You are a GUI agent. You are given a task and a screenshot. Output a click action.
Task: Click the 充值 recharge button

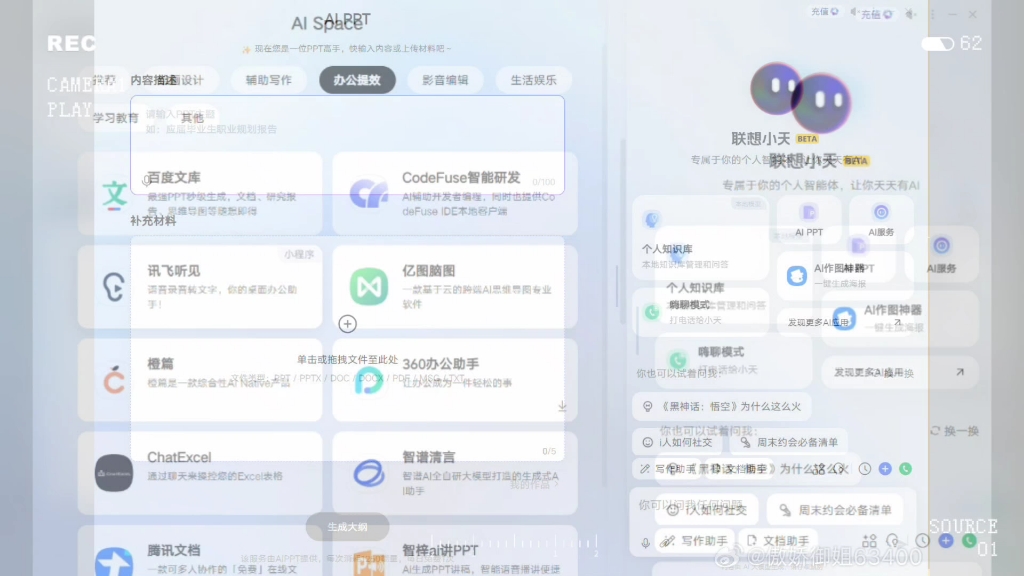[x=823, y=12]
